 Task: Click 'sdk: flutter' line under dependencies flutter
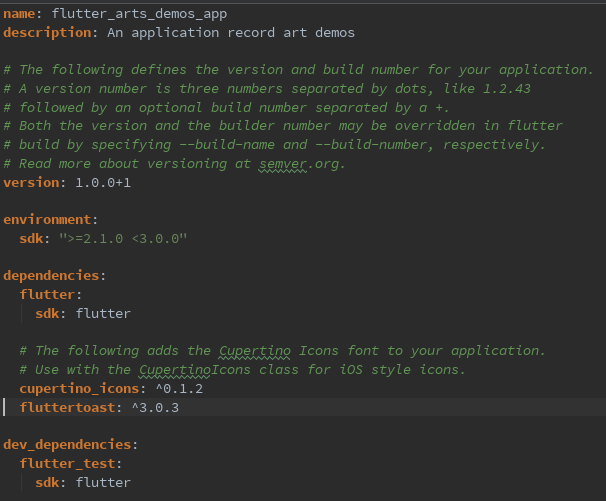click(83, 314)
